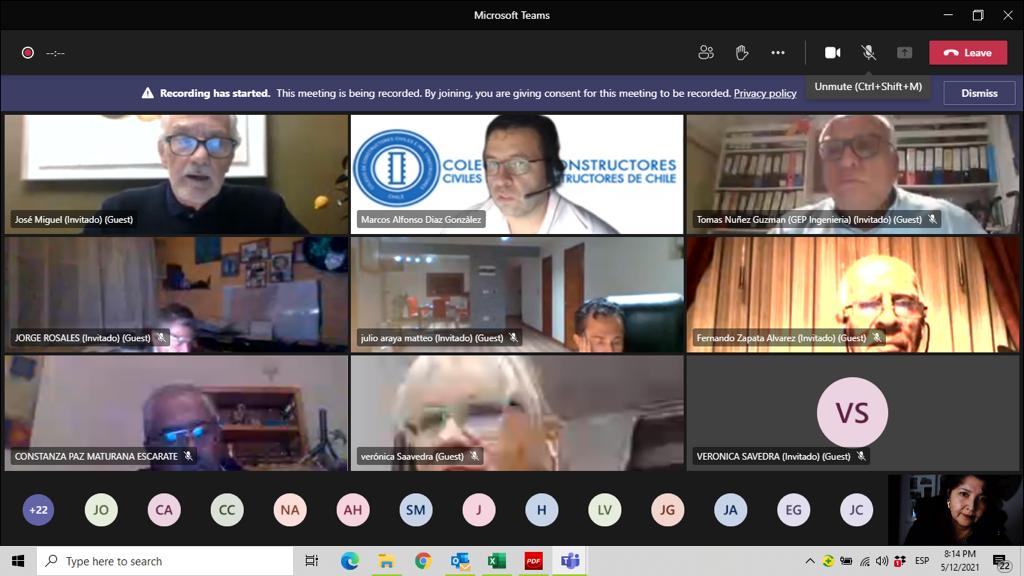Viewport: 1024px width, 576px height.
Task: Click muted mic icon beside JORGE ROSALES
Action: (x=161, y=338)
